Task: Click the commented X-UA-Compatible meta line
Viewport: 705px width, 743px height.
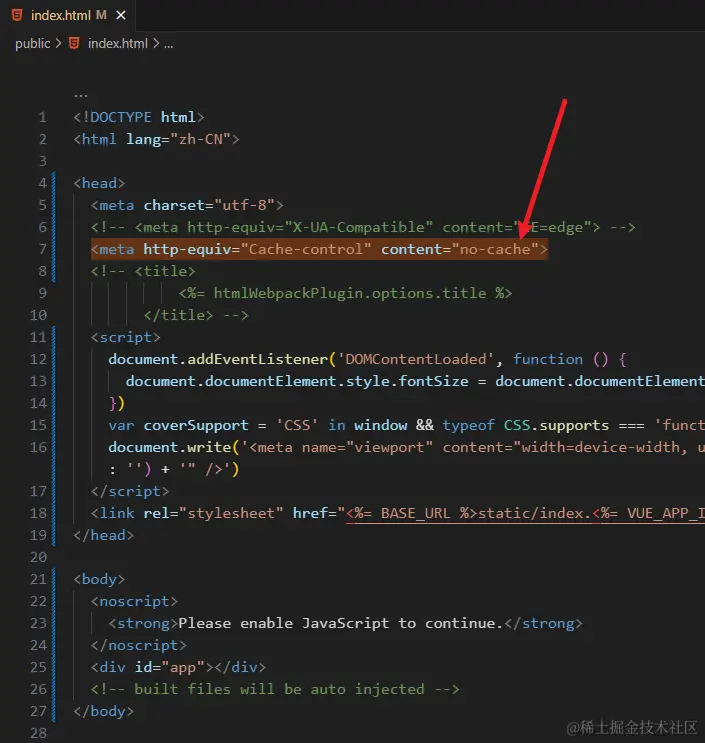Action: click(x=363, y=227)
